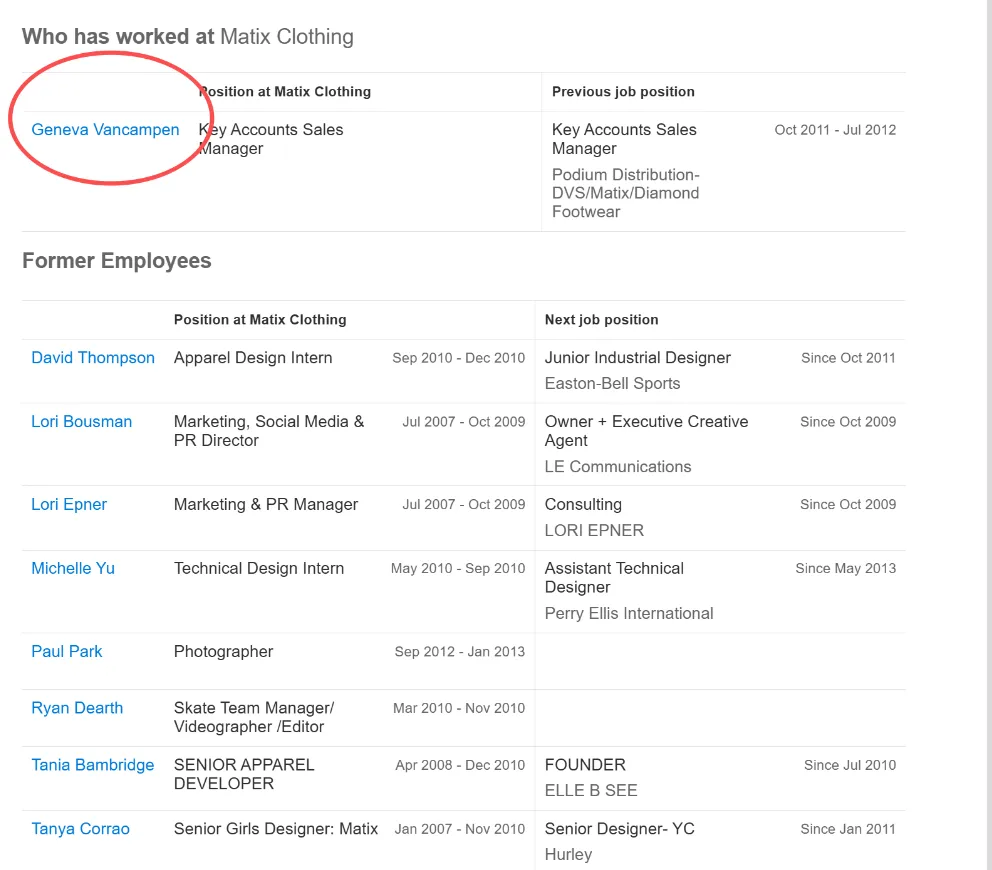Screen dimensions: 992x870
Task: Open Geneva Vancampen's profile link
Action: [x=105, y=130]
